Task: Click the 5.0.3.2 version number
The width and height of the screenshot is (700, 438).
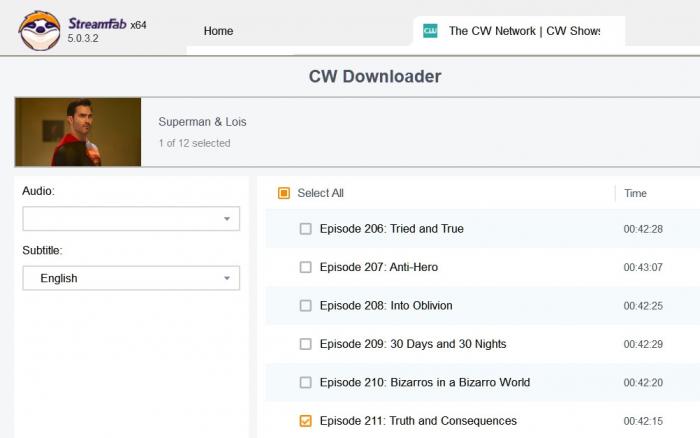Action: (x=83, y=38)
